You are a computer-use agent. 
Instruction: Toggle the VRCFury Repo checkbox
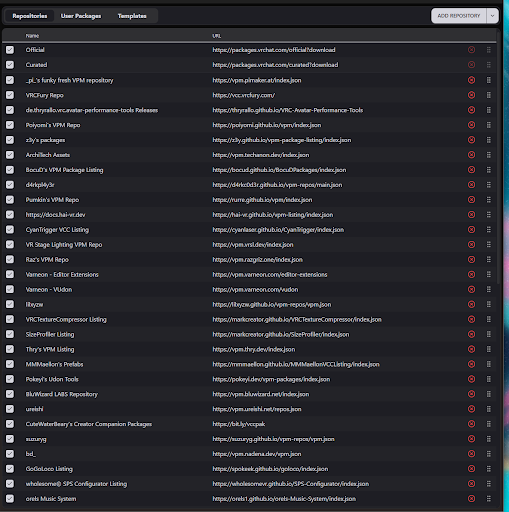coord(10,95)
